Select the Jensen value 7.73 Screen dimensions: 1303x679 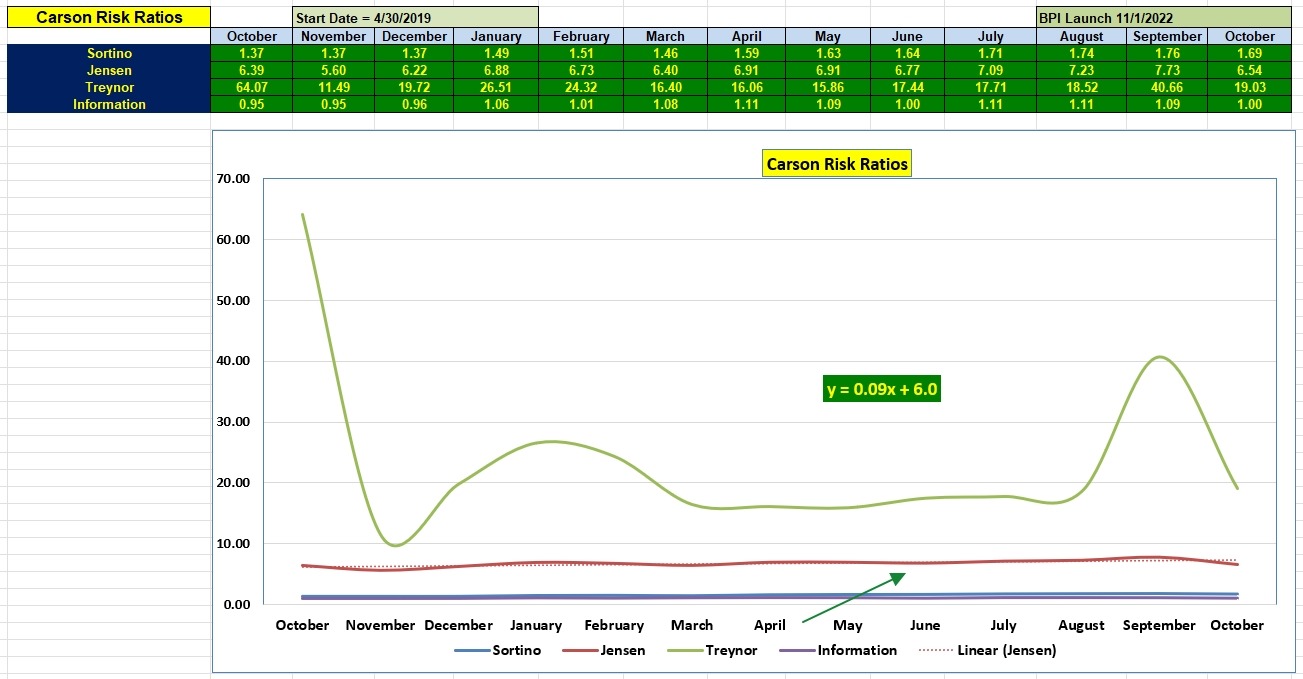coord(1167,70)
